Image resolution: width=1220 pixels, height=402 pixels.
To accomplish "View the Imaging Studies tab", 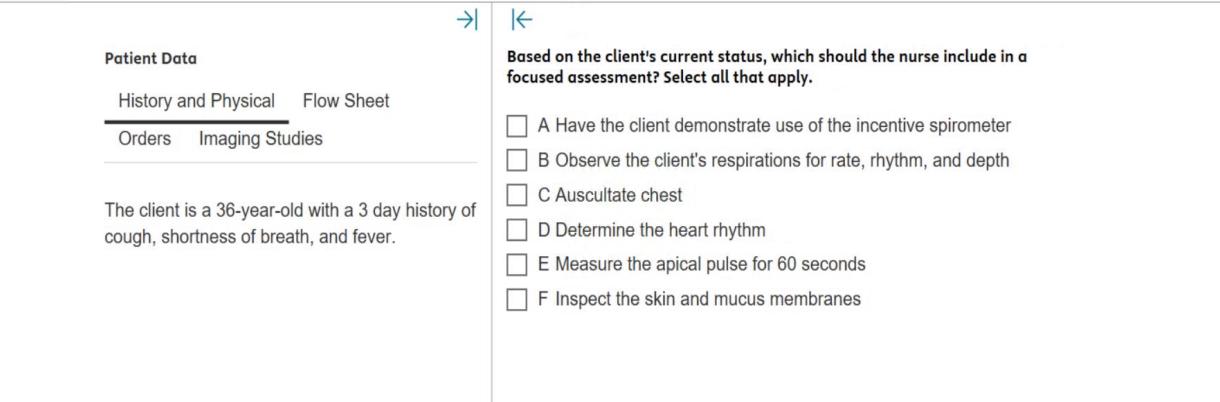I will [260, 139].
